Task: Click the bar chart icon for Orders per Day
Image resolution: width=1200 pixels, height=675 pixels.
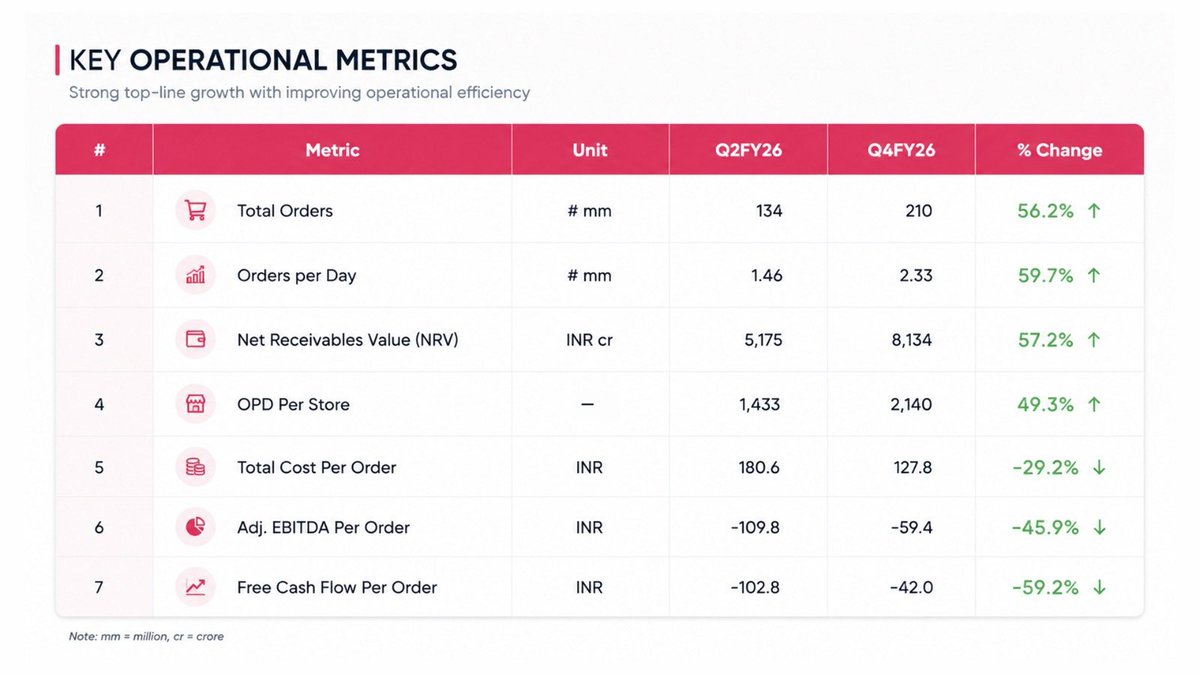Action: click(195, 275)
